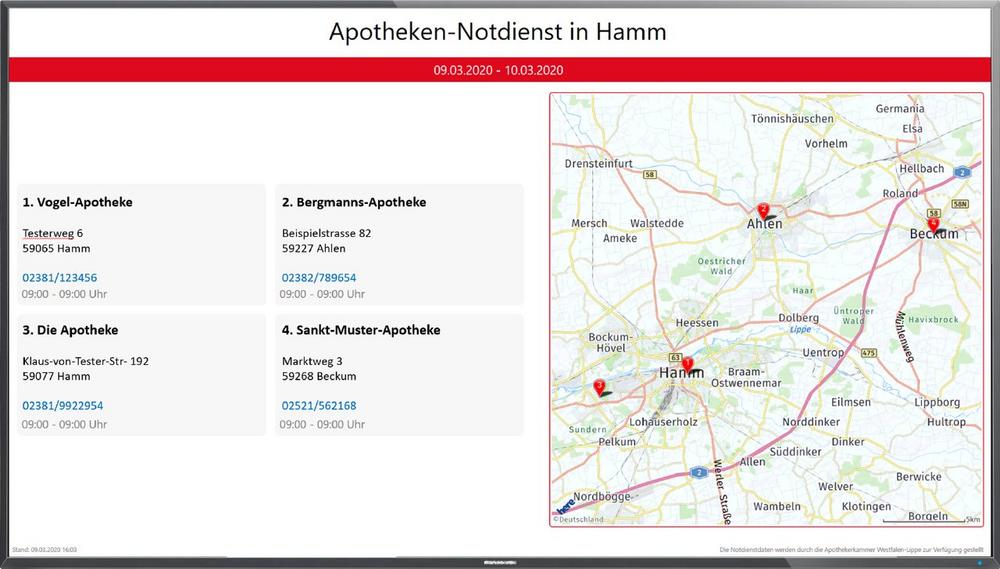This screenshot has height=569, width=1000.
Task: Click the Testerweg 6 address
Action: tap(52, 233)
